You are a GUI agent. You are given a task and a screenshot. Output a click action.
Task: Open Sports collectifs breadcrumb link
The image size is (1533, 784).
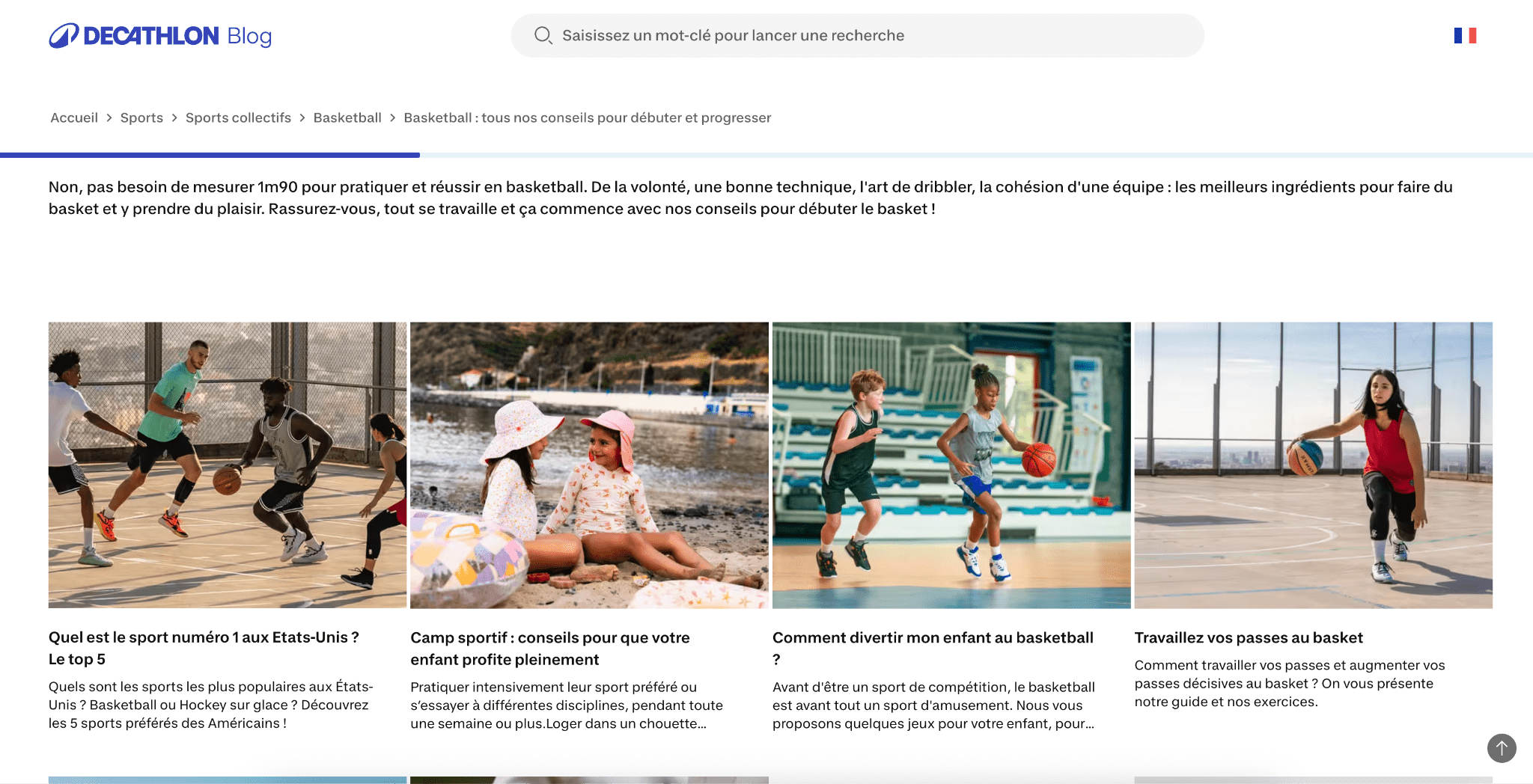pos(238,117)
